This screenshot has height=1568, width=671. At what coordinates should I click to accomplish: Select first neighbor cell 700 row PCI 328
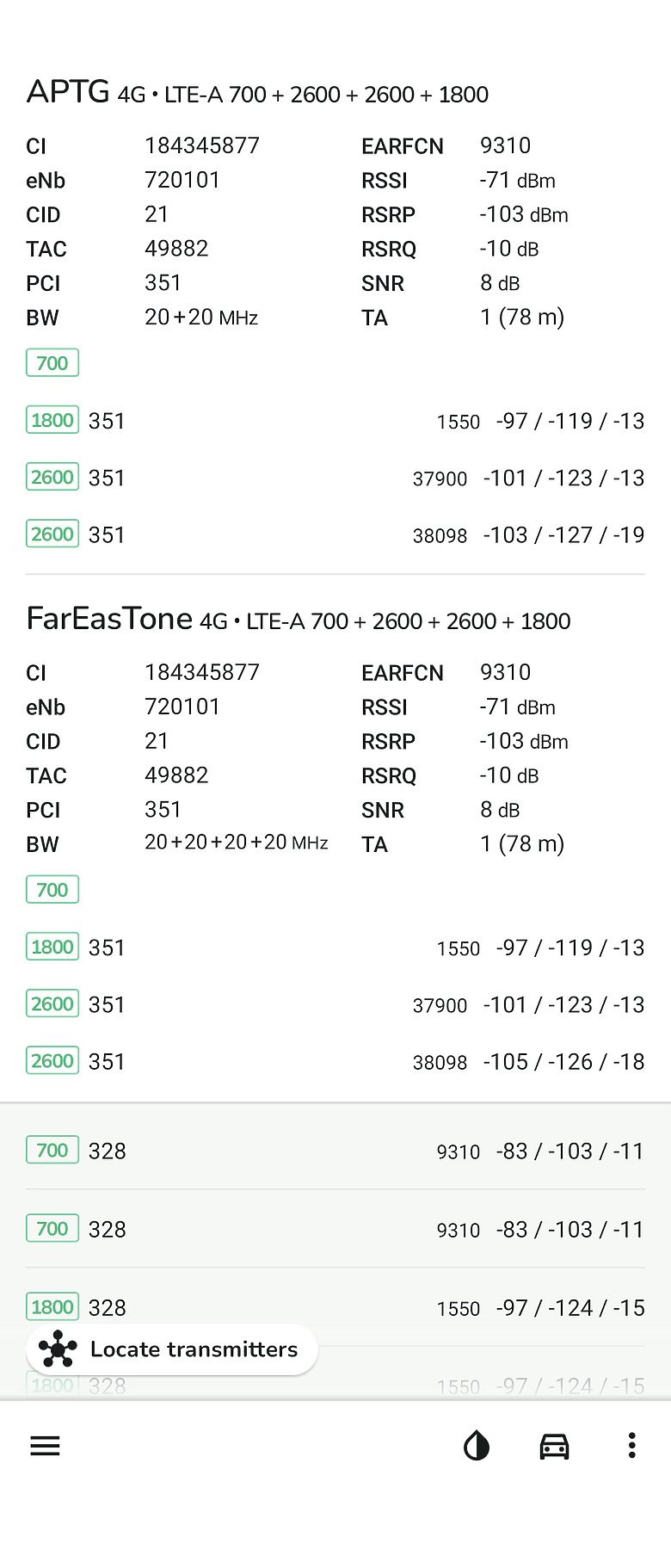(x=335, y=1151)
